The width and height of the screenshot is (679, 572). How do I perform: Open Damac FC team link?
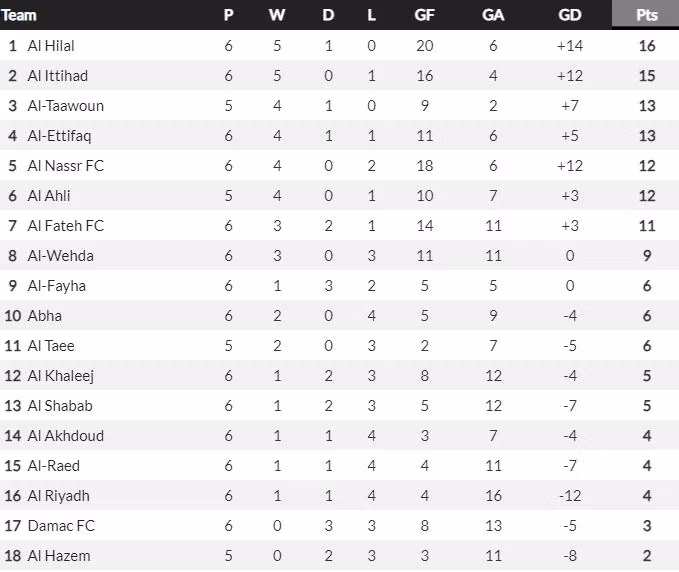[x=61, y=526]
